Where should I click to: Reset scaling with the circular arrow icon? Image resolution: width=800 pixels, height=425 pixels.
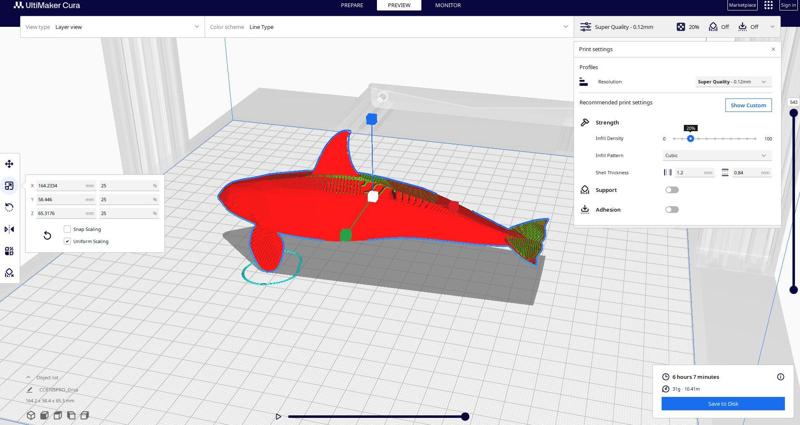(x=47, y=235)
